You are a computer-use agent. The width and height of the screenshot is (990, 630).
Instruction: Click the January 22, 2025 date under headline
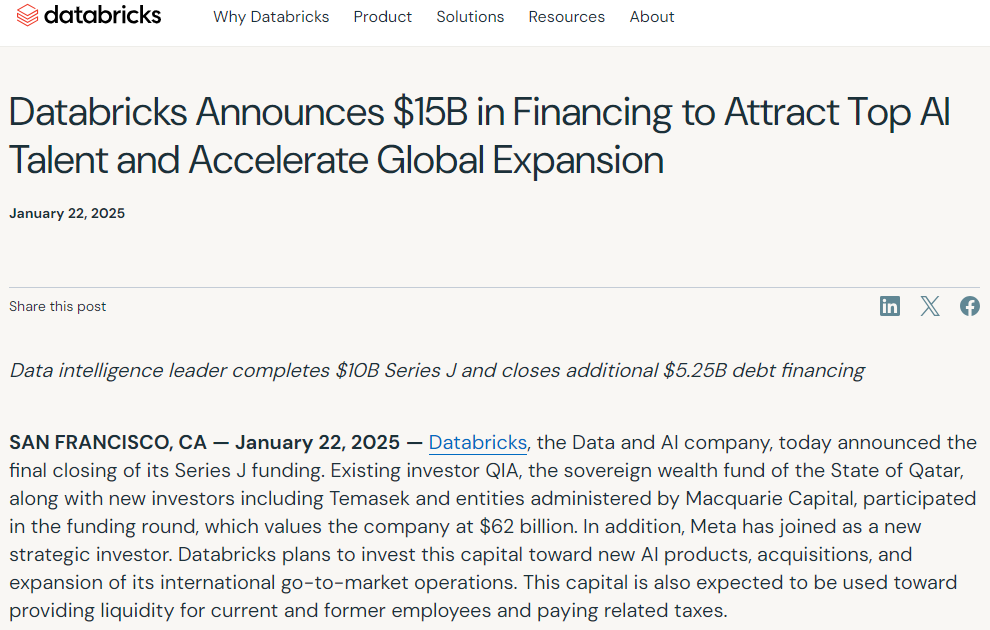[x=67, y=213]
